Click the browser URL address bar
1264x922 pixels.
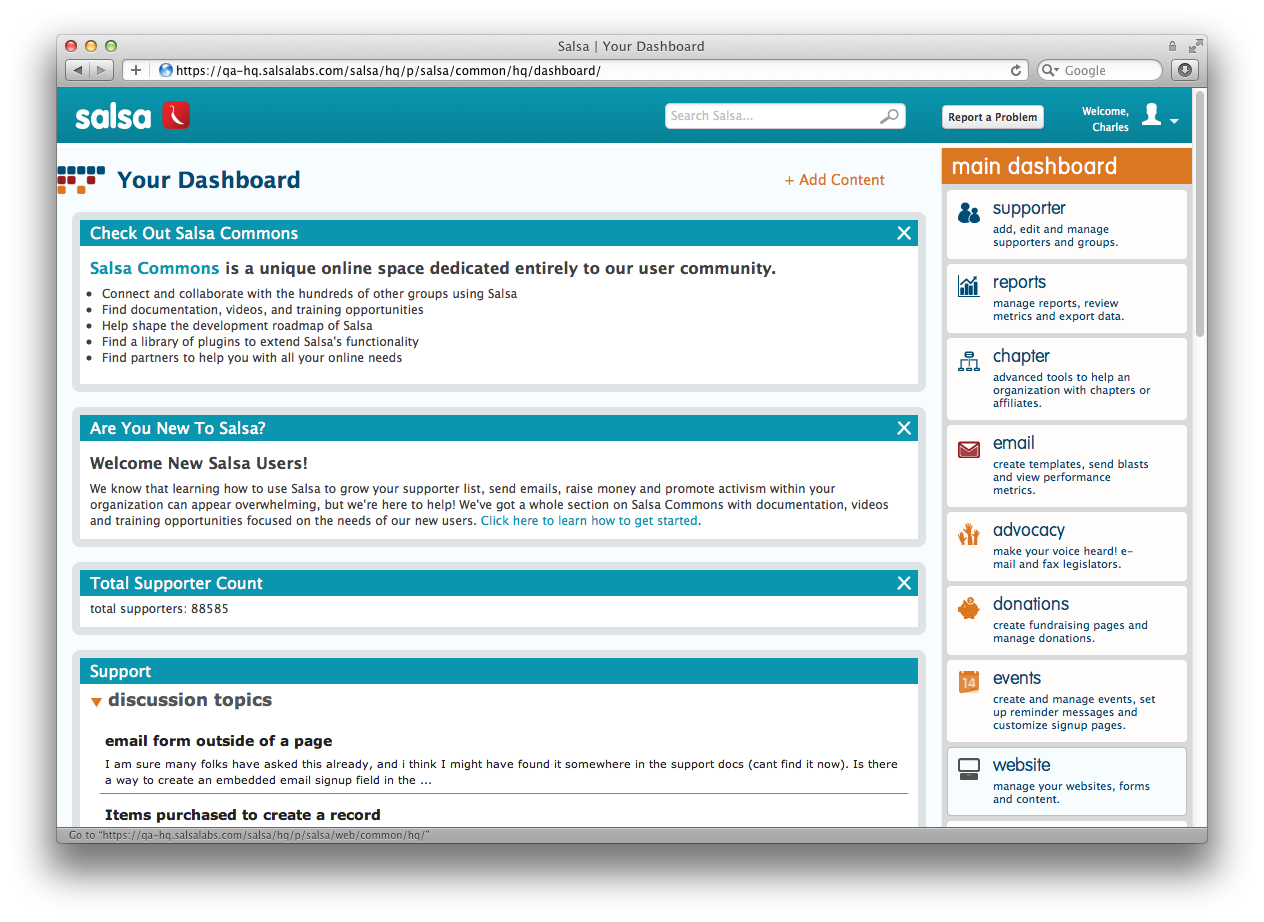(590, 70)
